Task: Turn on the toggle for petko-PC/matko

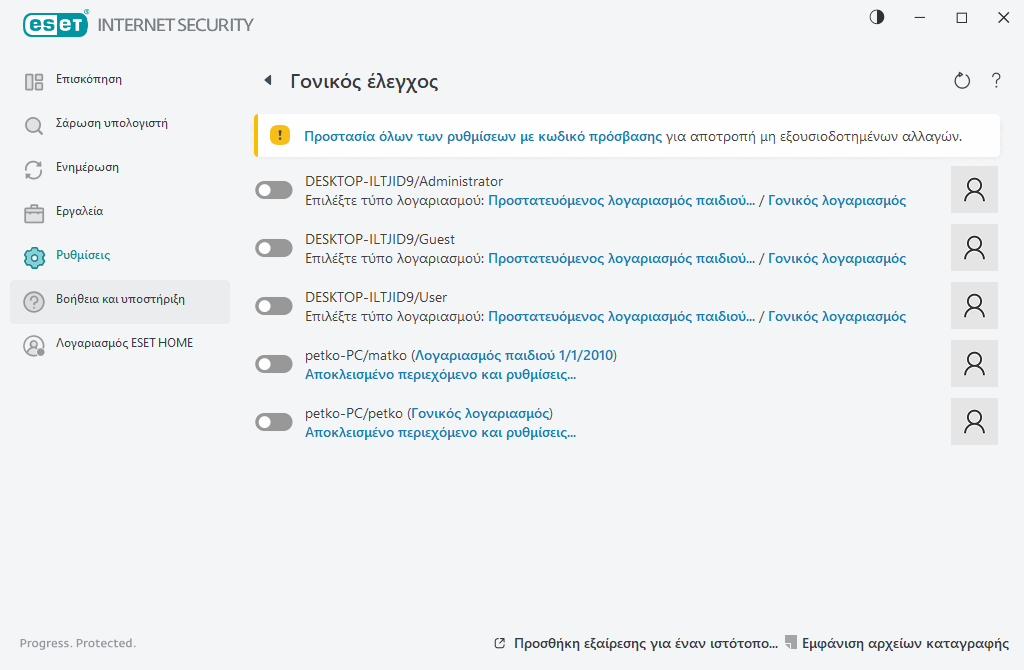Action: click(x=274, y=364)
